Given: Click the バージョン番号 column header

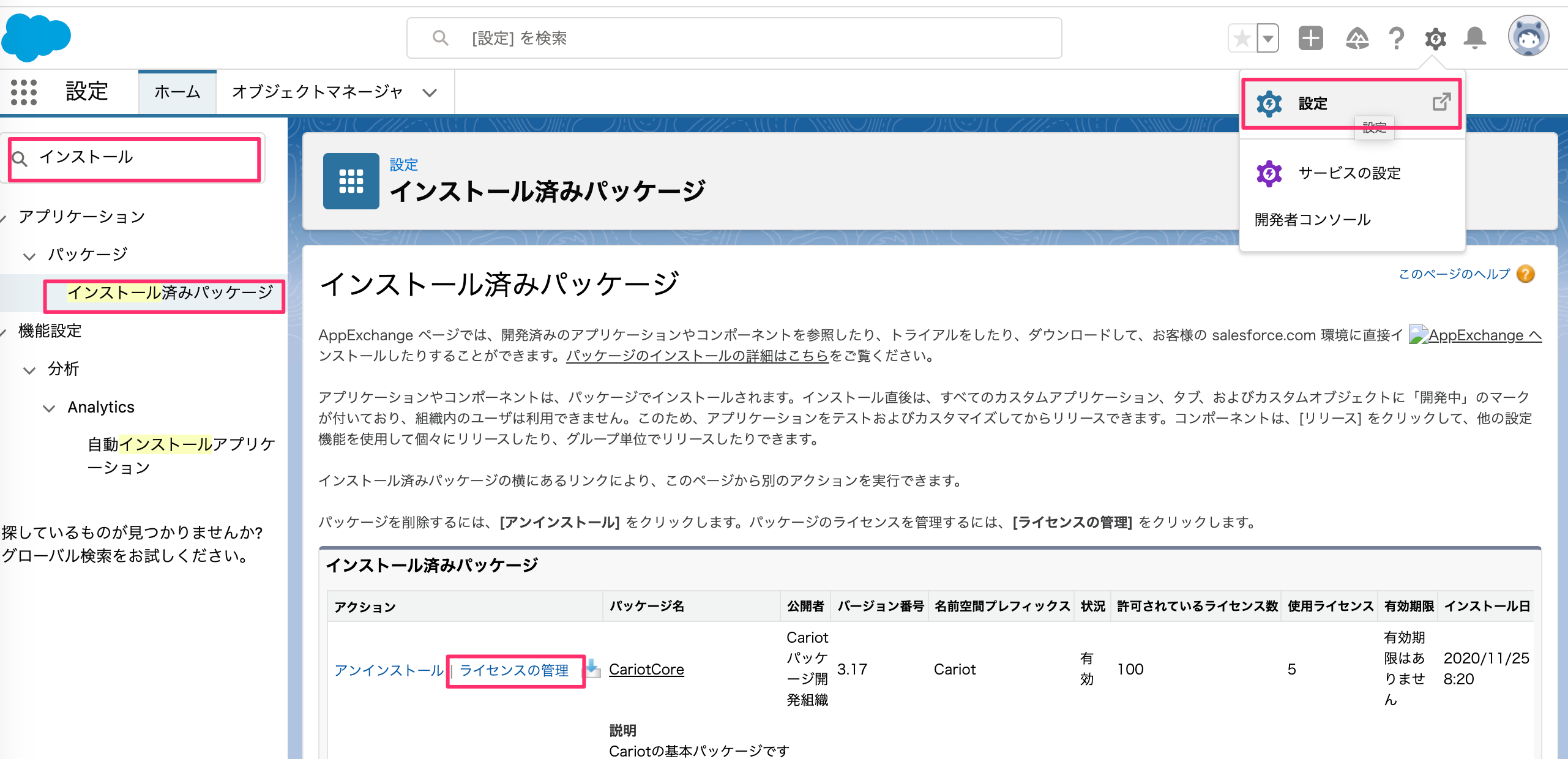Looking at the screenshot, I should tap(881, 607).
